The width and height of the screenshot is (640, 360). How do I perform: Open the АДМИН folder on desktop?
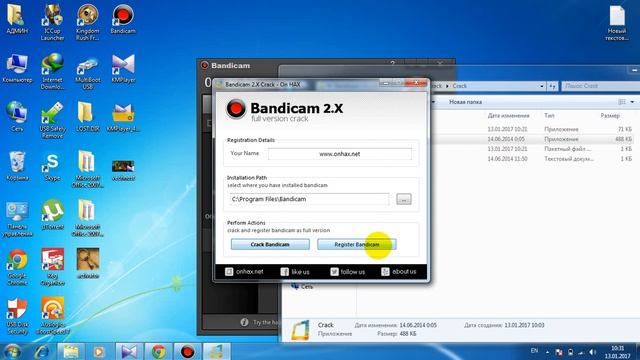(17, 19)
